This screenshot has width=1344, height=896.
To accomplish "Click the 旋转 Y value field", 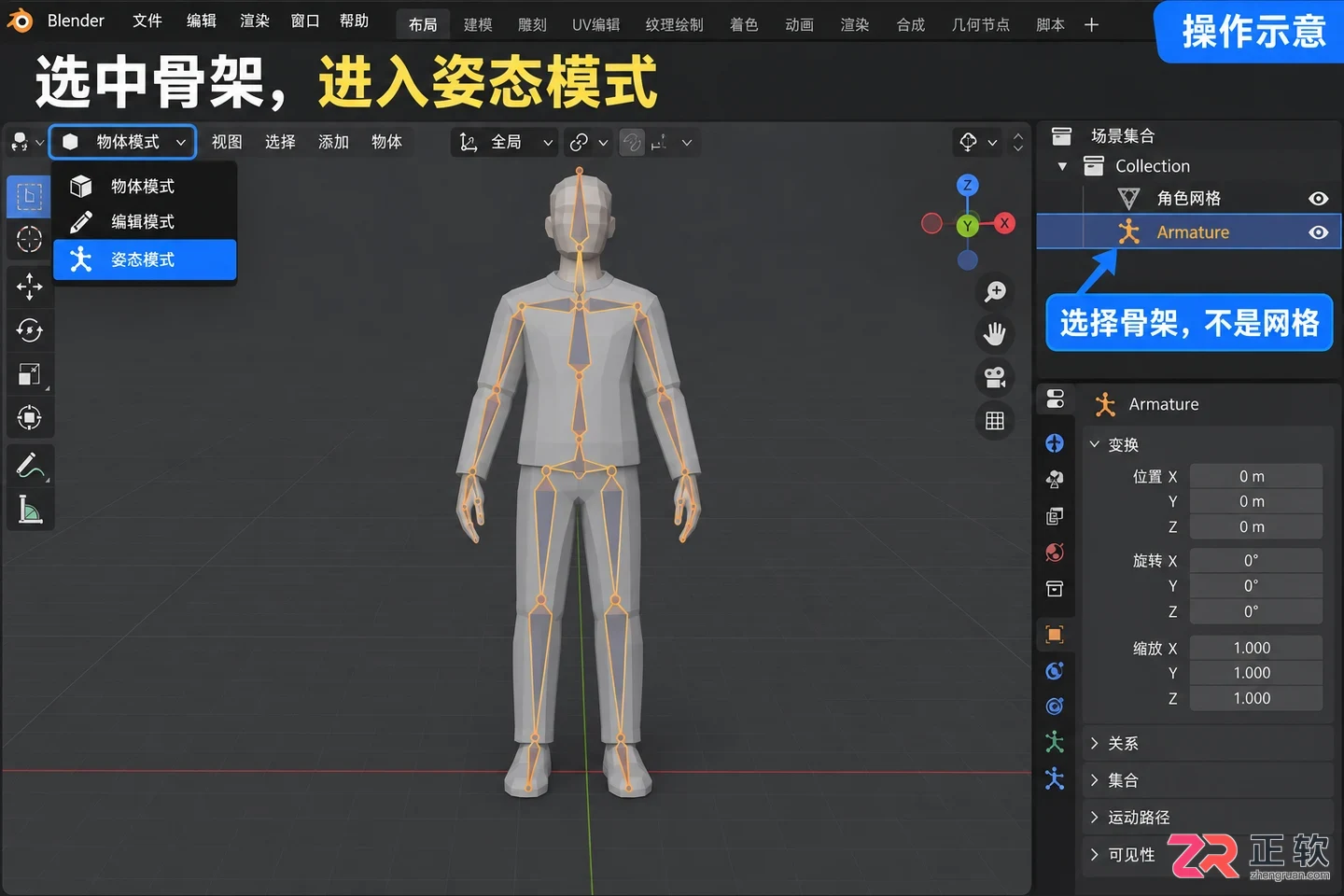I will (x=1256, y=586).
